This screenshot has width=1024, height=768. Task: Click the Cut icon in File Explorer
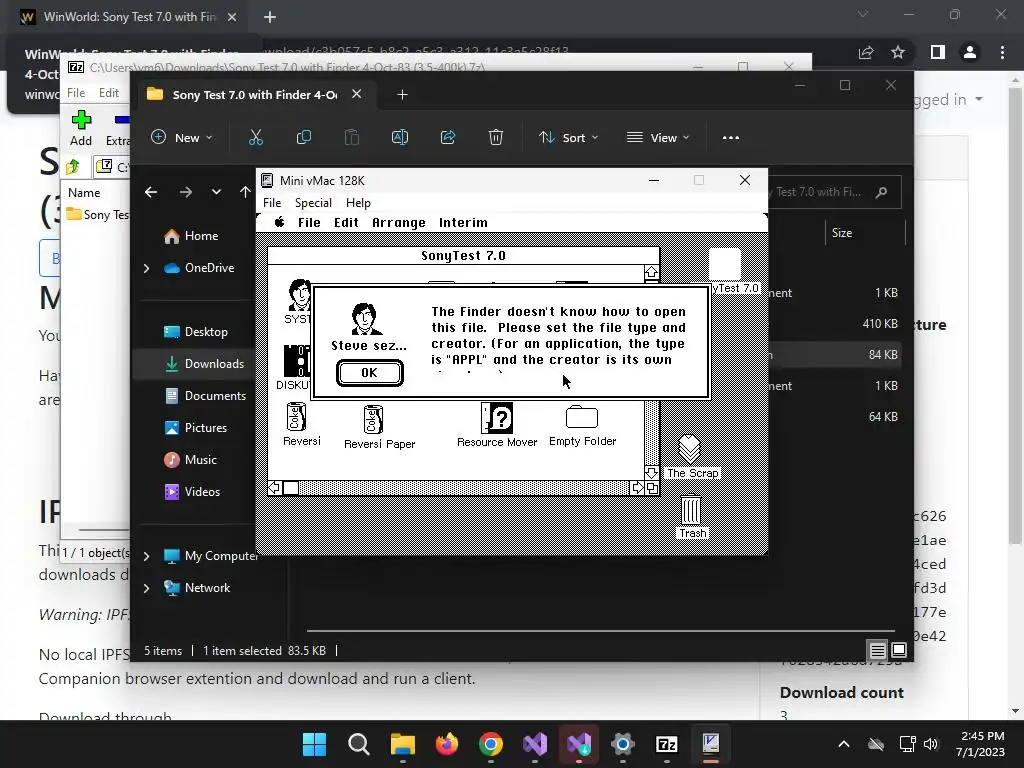255,138
